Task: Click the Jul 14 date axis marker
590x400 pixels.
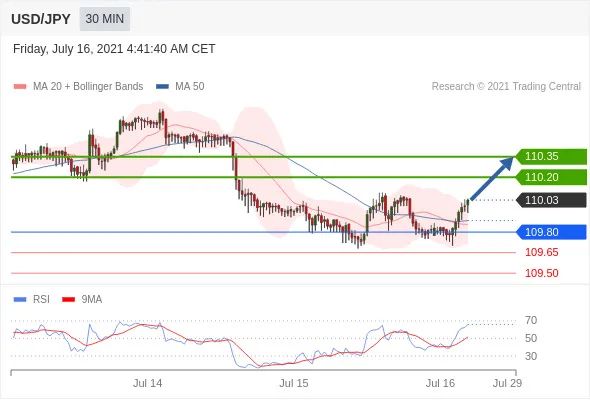Action: 148,383
